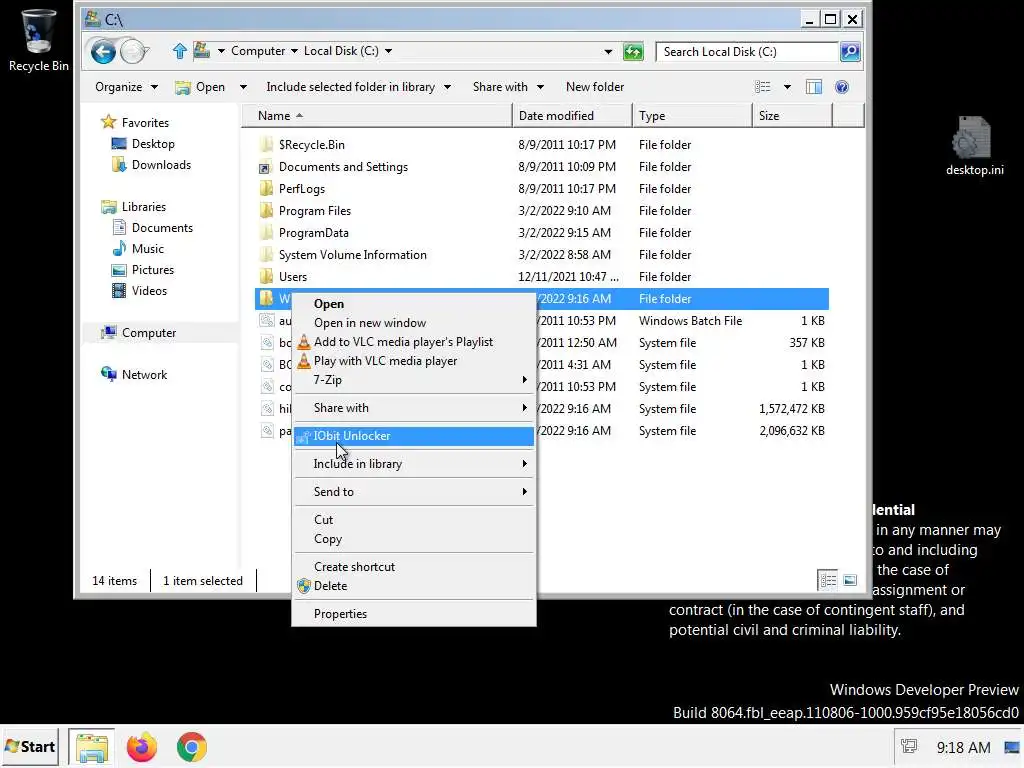Viewport: 1024px width, 768px height.
Task: Choose Play with VLC media player
Action: tap(414, 360)
